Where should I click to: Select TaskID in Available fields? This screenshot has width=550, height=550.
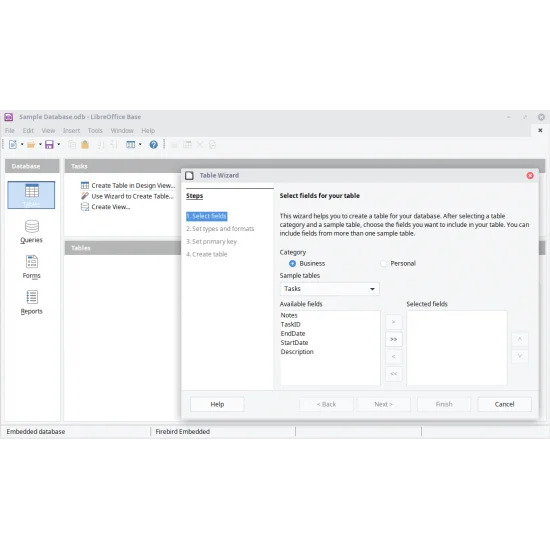tap(330, 324)
